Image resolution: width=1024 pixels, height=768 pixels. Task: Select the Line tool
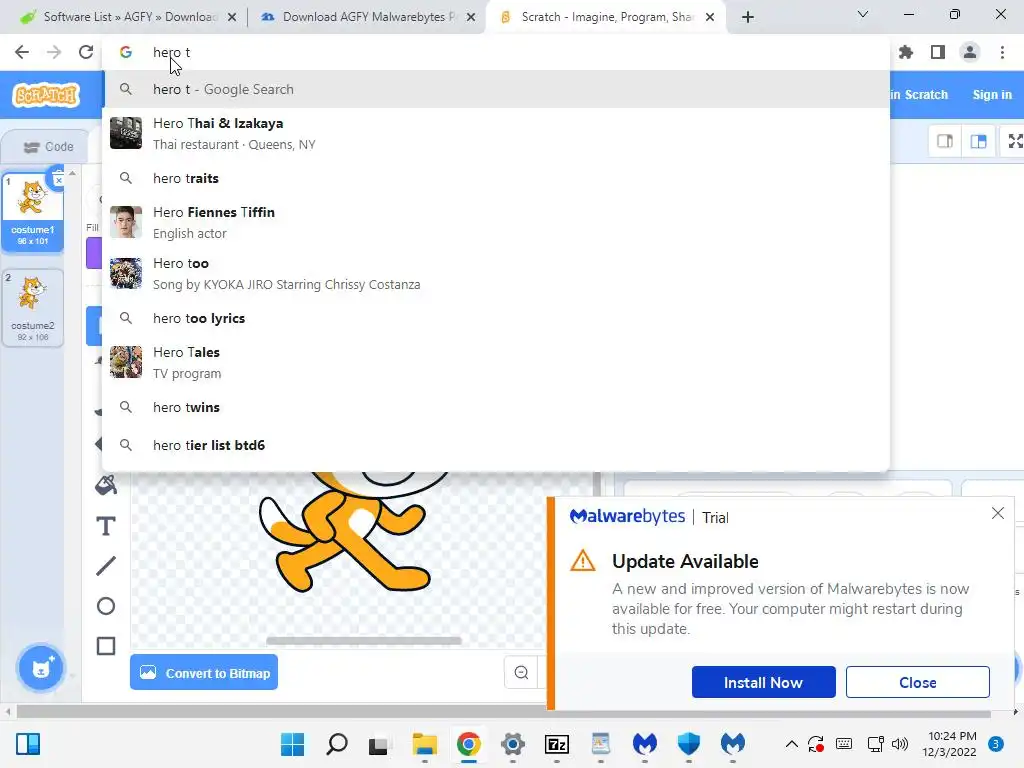(106, 566)
